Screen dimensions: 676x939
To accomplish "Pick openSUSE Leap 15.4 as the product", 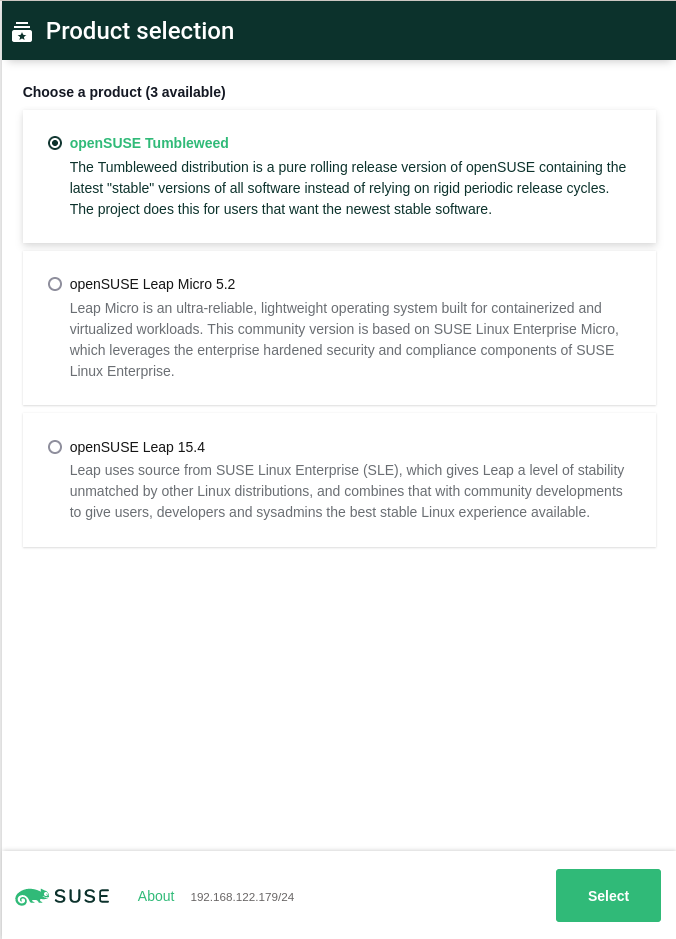I will click(55, 447).
